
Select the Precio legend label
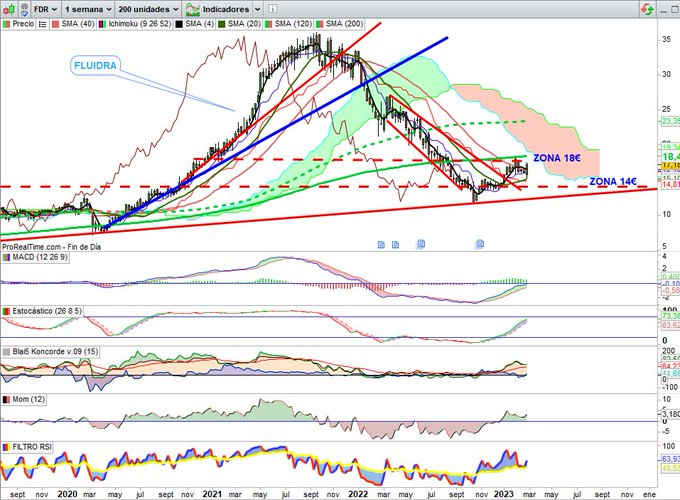point(23,24)
